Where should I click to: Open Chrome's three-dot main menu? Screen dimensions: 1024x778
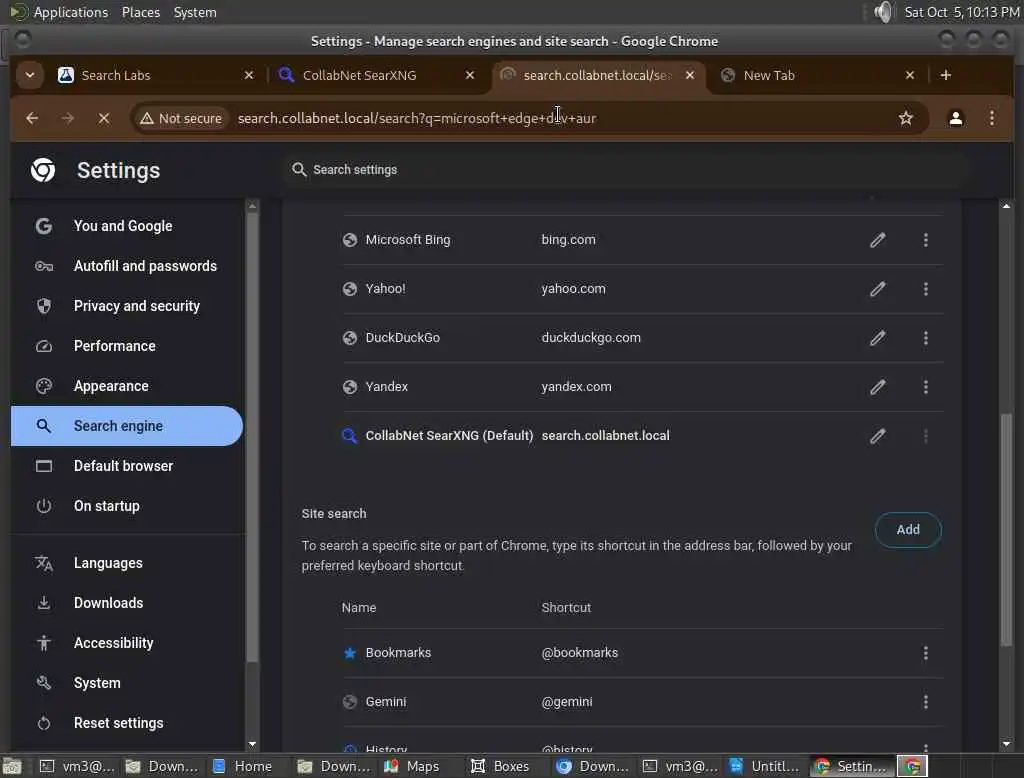[x=992, y=118]
